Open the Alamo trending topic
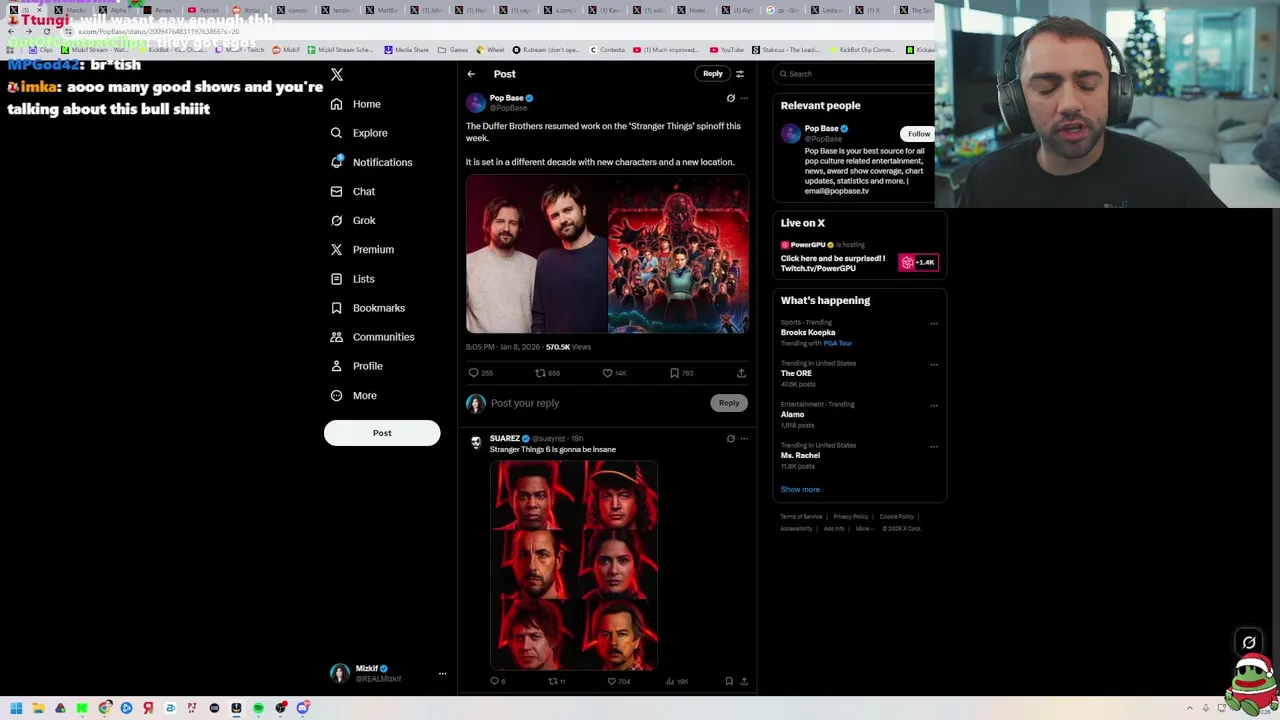 tap(793, 414)
